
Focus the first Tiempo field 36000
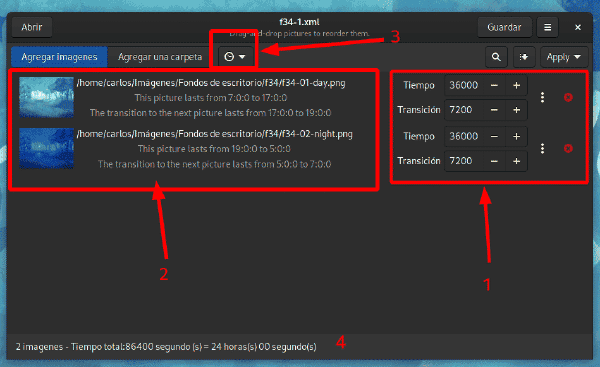(465, 85)
